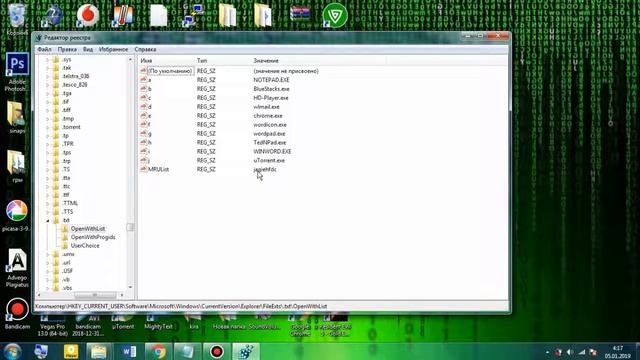Expand the .sys key

(x=48, y=60)
